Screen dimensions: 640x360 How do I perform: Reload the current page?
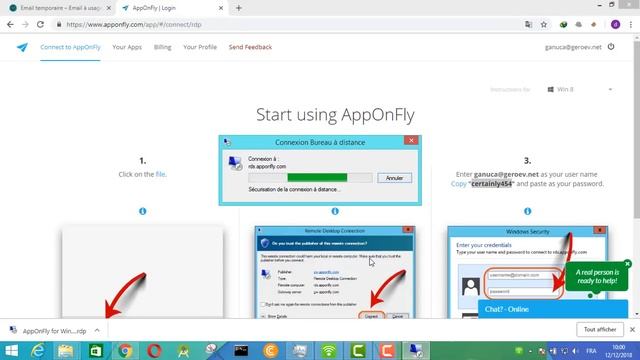click(x=40, y=24)
